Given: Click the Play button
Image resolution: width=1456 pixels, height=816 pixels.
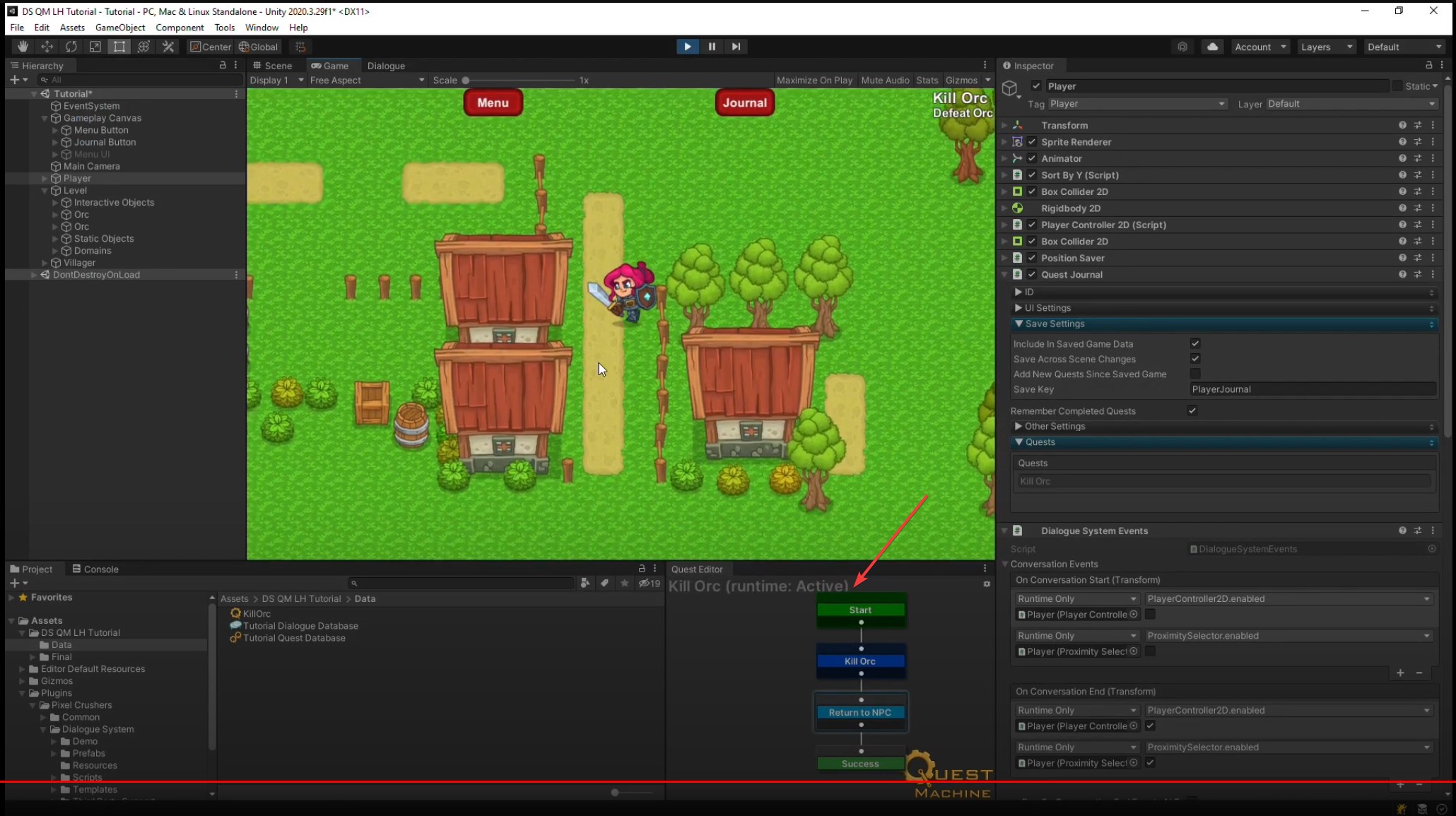Looking at the screenshot, I should tap(687, 47).
